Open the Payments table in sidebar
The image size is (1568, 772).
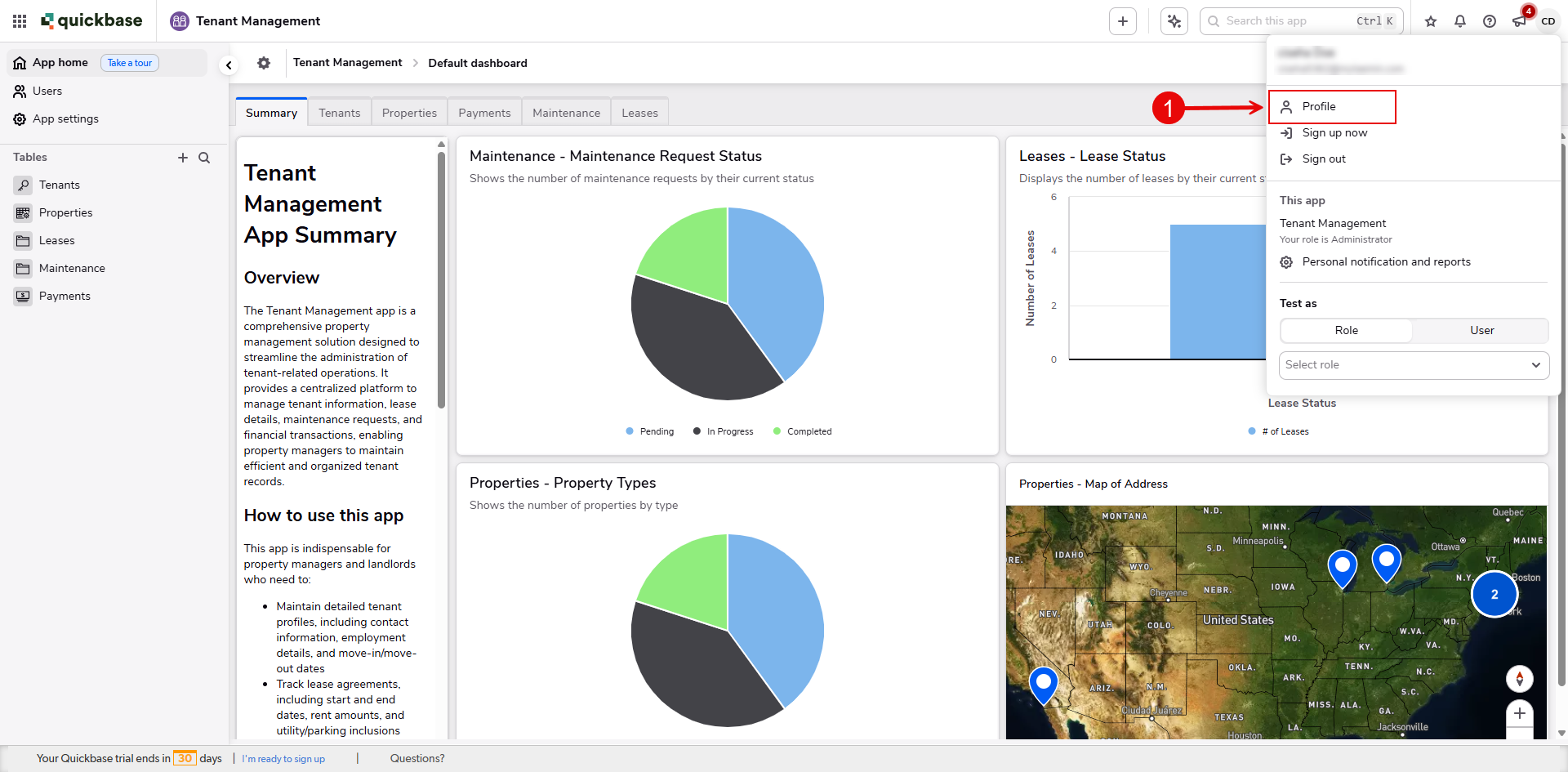click(x=65, y=297)
